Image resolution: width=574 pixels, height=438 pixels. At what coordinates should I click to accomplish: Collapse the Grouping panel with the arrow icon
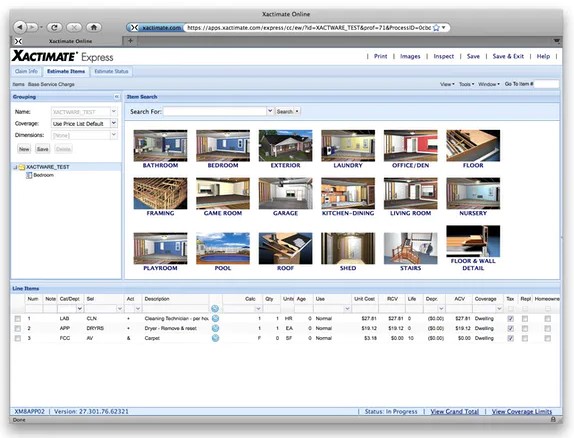pos(116,97)
